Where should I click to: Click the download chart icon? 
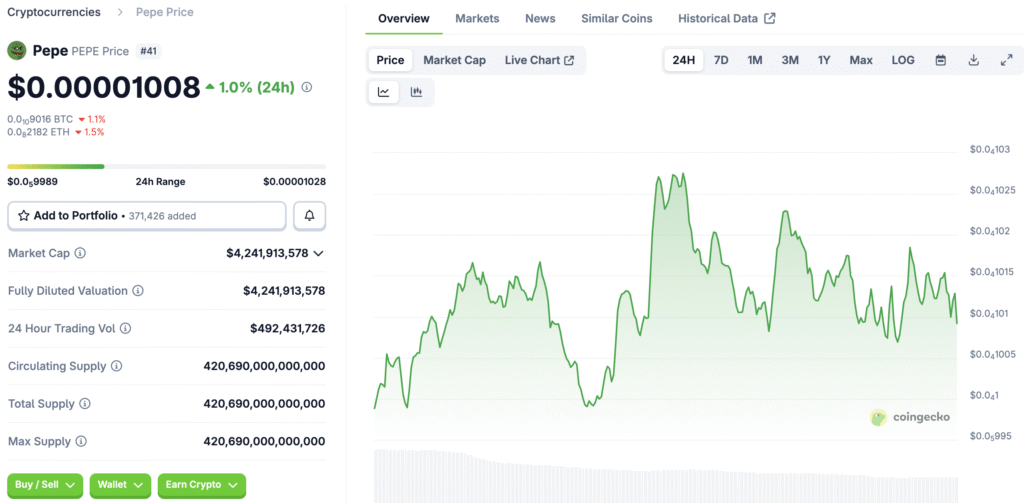973,60
